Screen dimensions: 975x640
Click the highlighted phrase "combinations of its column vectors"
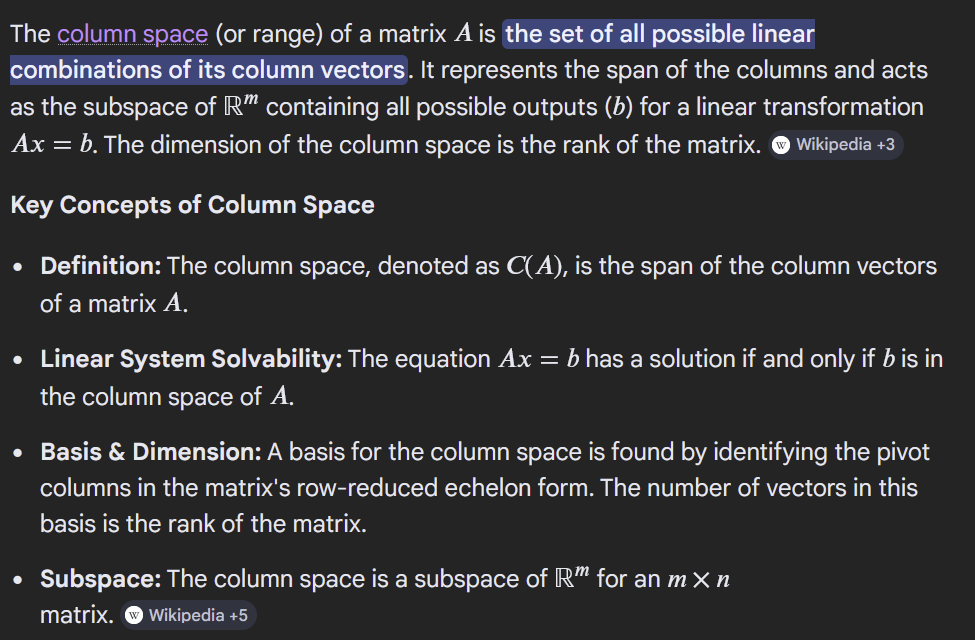208,70
